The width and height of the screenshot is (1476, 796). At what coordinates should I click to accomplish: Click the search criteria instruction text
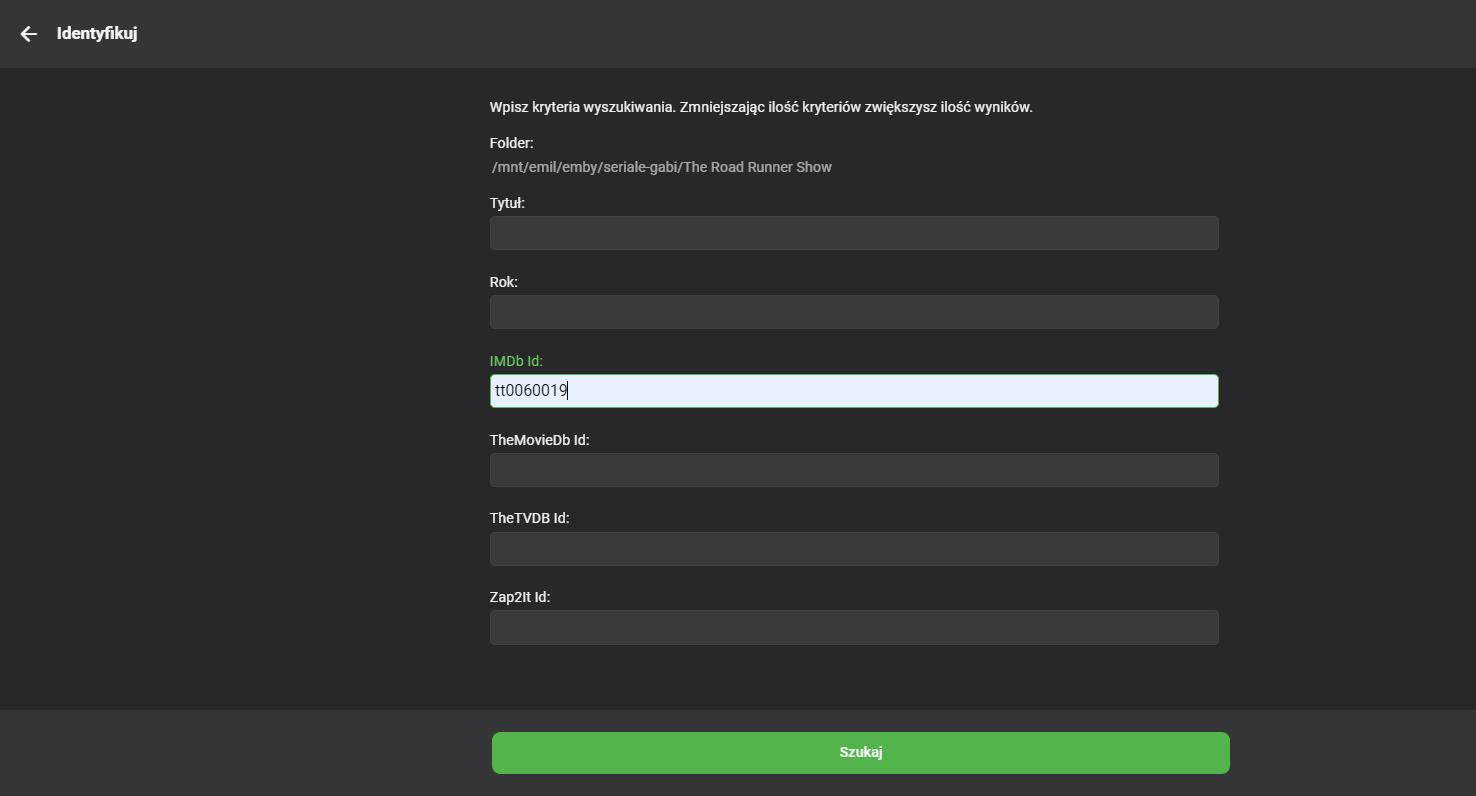[761, 107]
